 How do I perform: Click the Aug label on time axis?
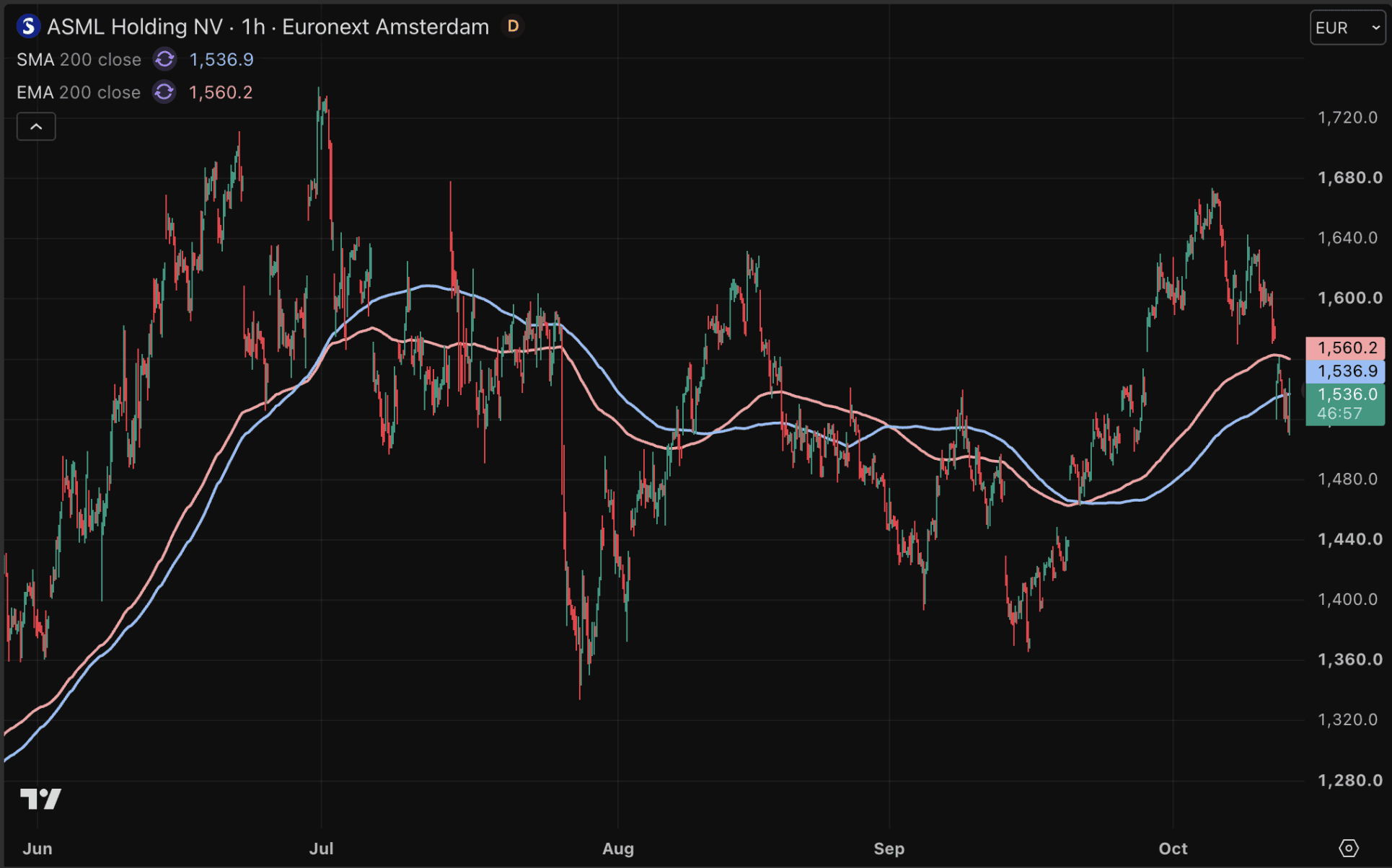click(x=618, y=849)
